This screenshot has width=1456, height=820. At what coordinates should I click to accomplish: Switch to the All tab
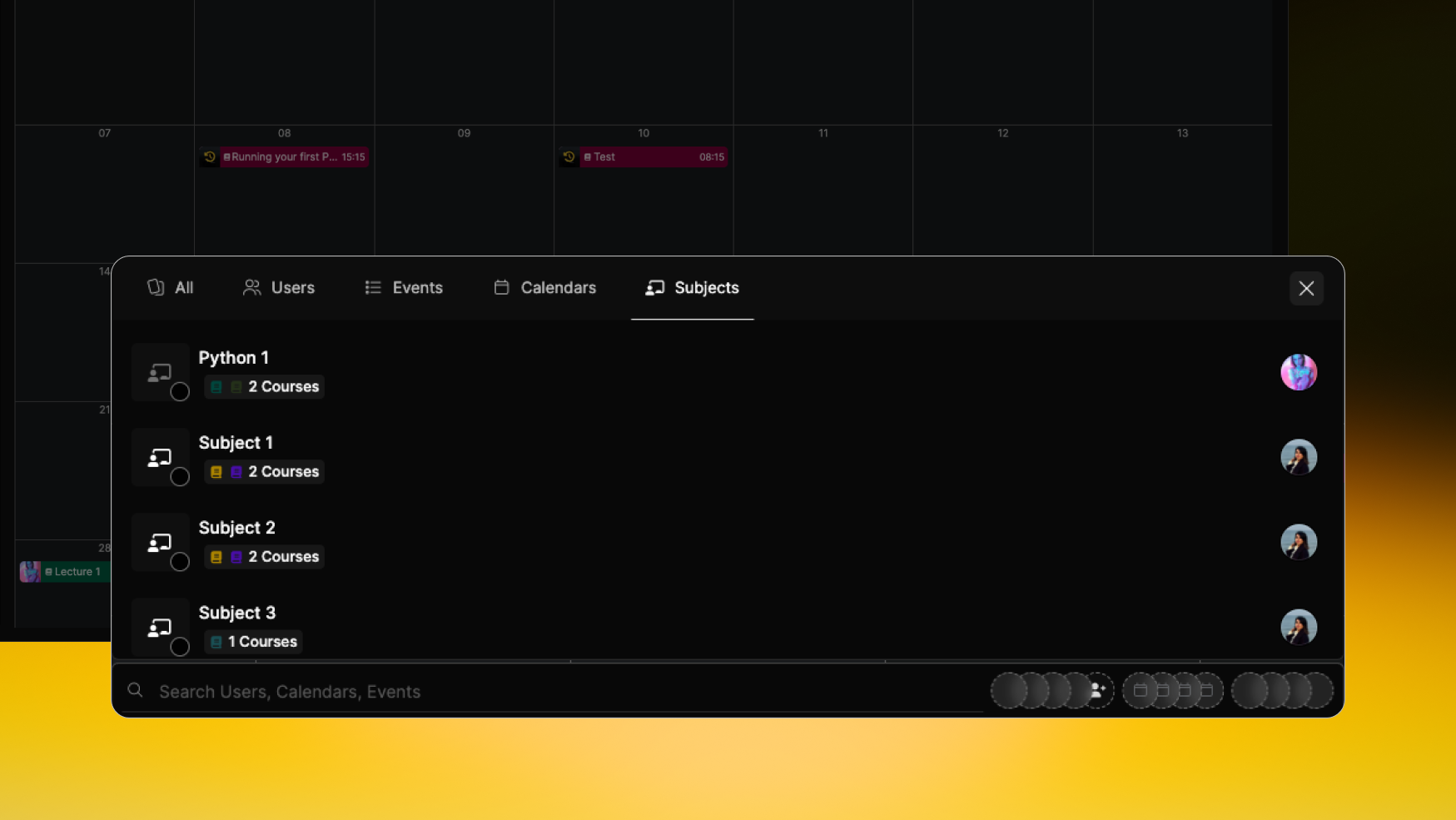click(x=171, y=288)
